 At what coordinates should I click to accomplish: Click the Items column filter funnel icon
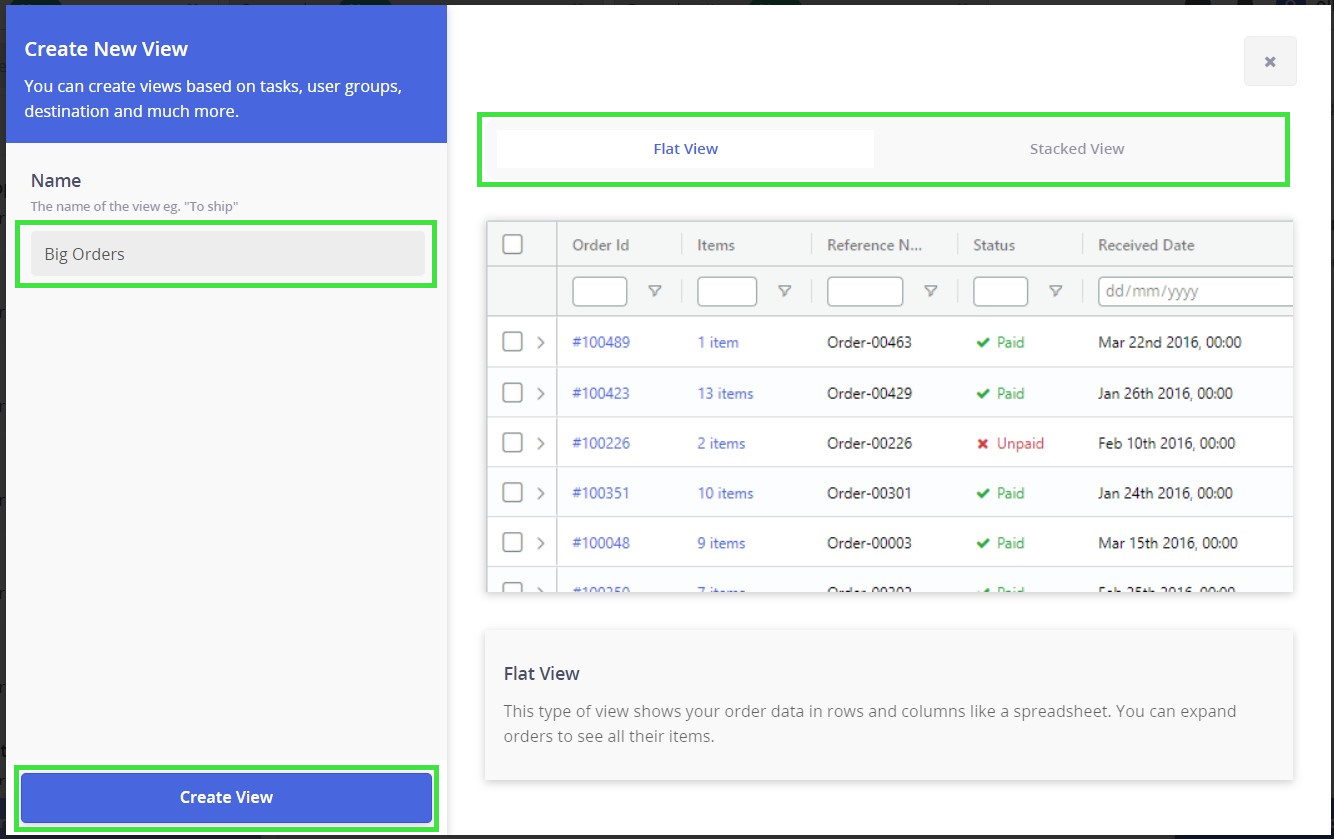pyautogui.click(x=785, y=291)
